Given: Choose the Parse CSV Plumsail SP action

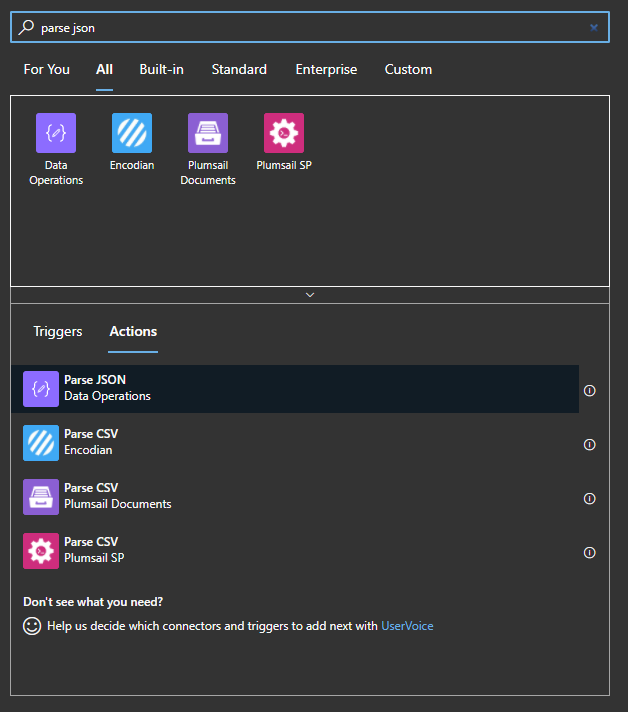Looking at the screenshot, I should [295, 551].
